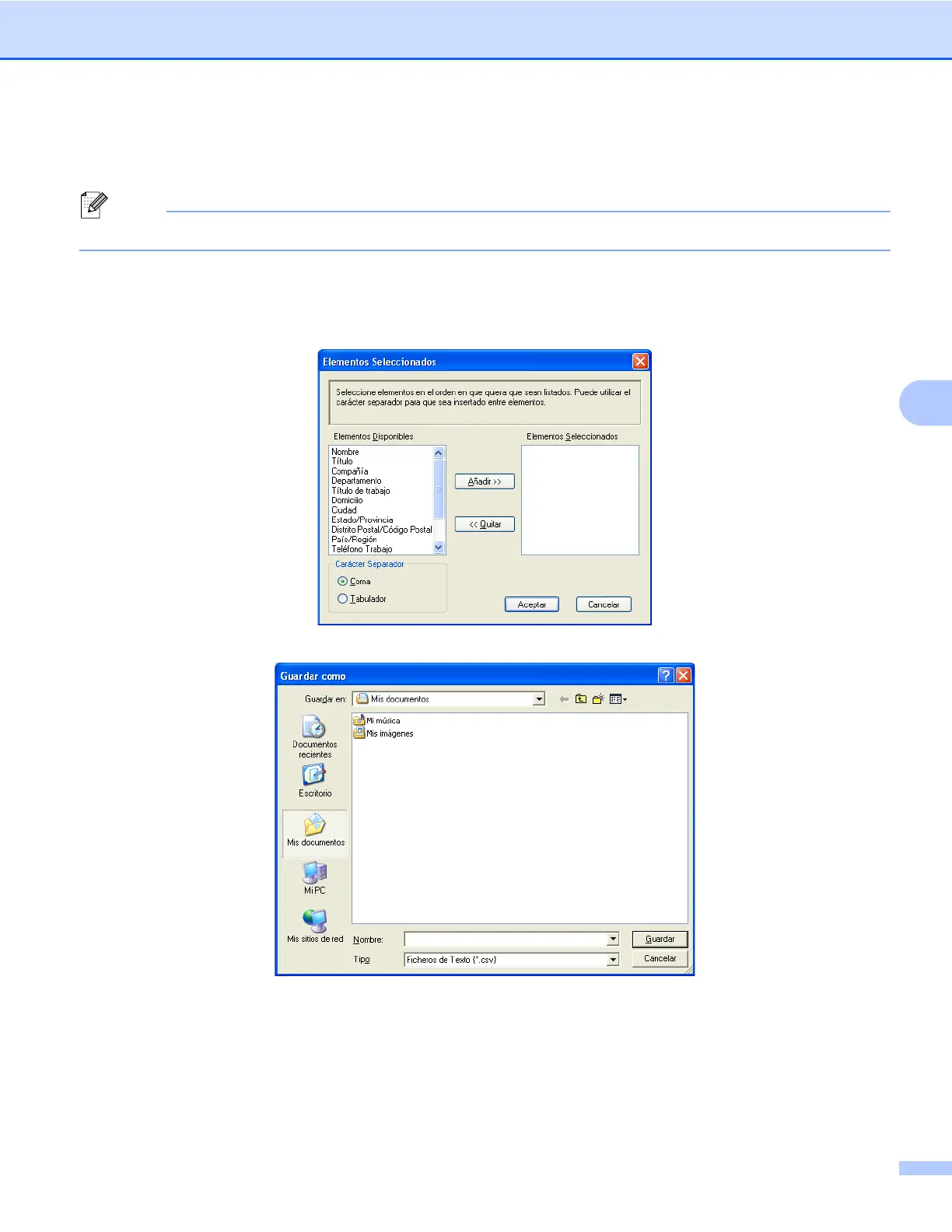This screenshot has width=952, height=1232.
Task: Click the Create new folder icon
Action: tap(598, 699)
